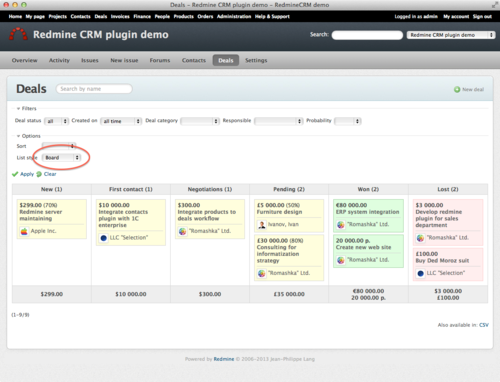Open the Redmine link in footer
Image resolution: width=500 pixels, height=382 pixels.
pyautogui.click(x=224, y=359)
